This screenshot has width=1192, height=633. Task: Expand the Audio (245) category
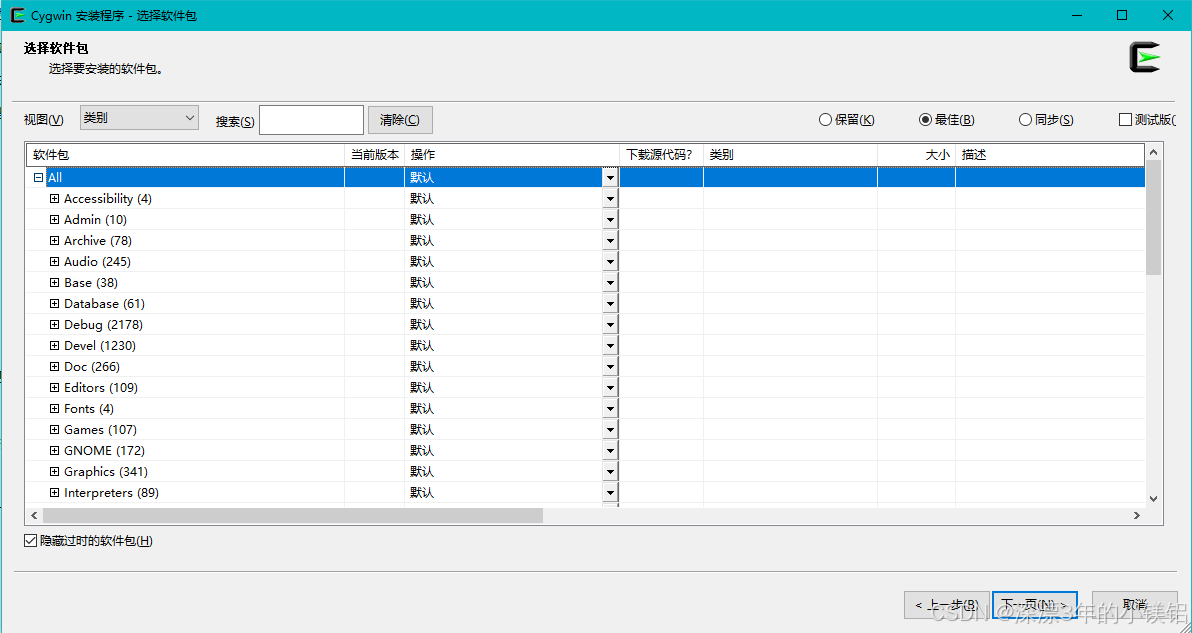coord(54,261)
